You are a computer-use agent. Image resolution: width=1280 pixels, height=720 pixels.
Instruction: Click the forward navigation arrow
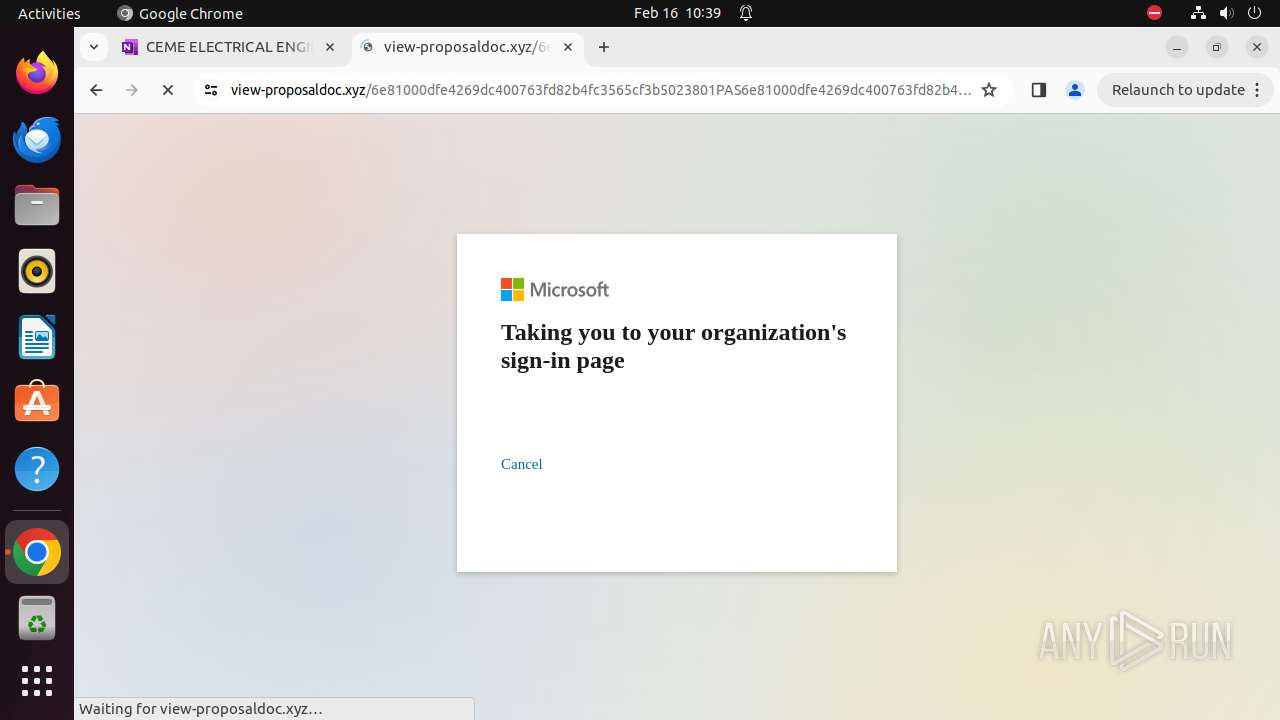pos(132,90)
